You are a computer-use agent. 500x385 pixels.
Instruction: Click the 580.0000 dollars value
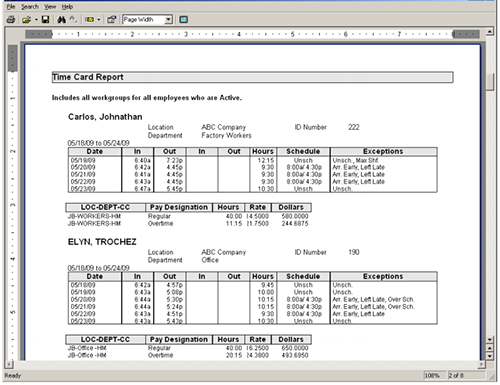pyautogui.click(x=295, y=216)
